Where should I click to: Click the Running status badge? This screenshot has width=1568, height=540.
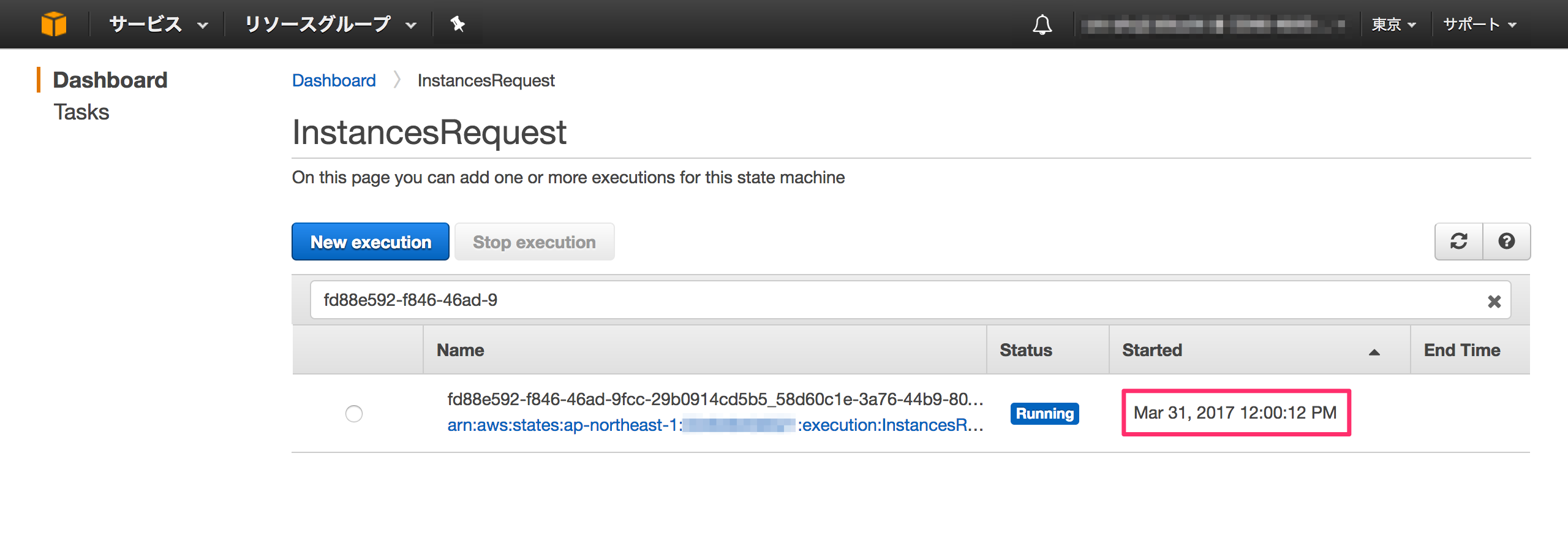1044,414
